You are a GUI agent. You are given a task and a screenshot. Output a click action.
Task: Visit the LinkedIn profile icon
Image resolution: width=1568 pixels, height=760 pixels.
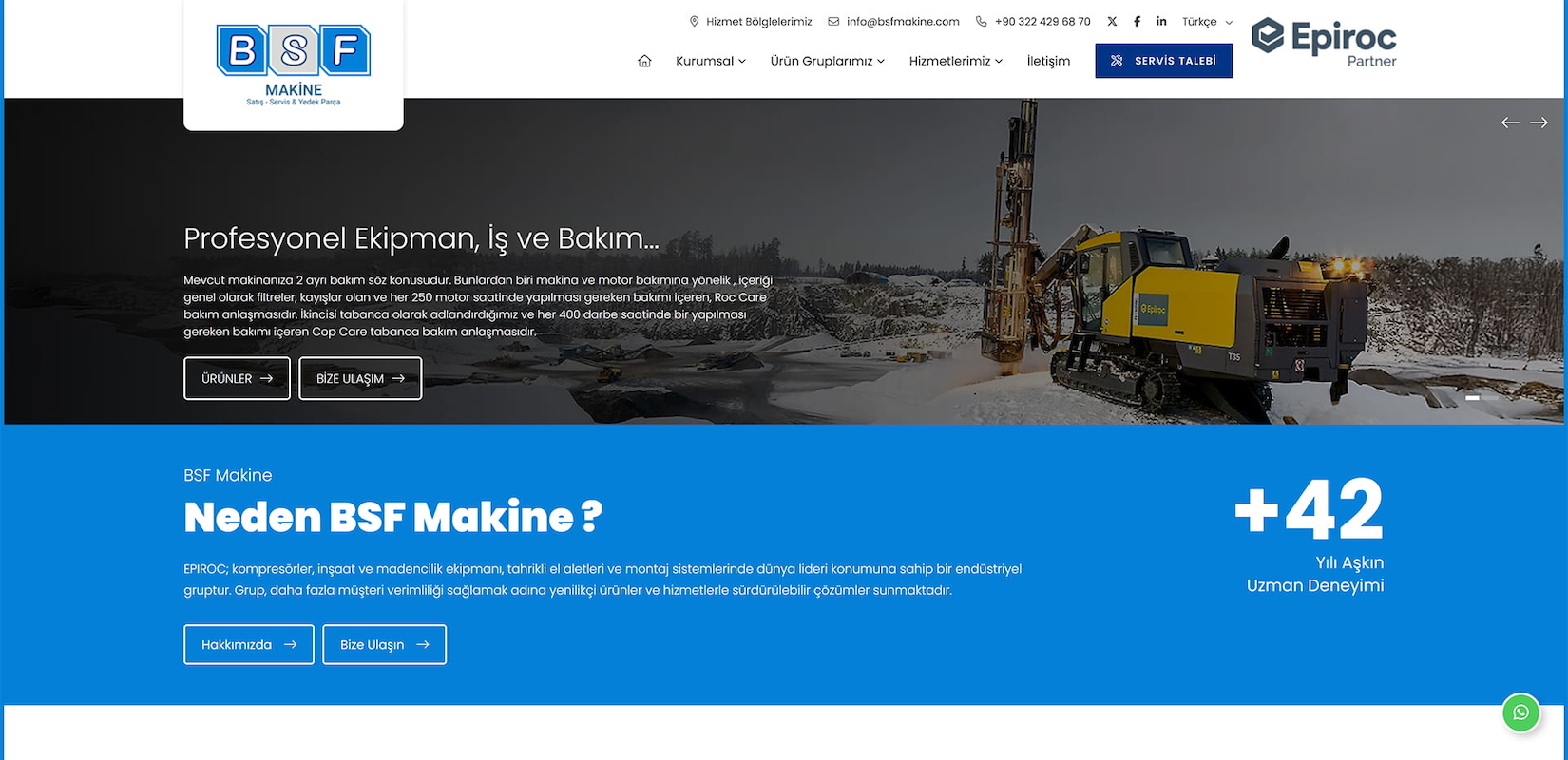[x=1161, y=21]
